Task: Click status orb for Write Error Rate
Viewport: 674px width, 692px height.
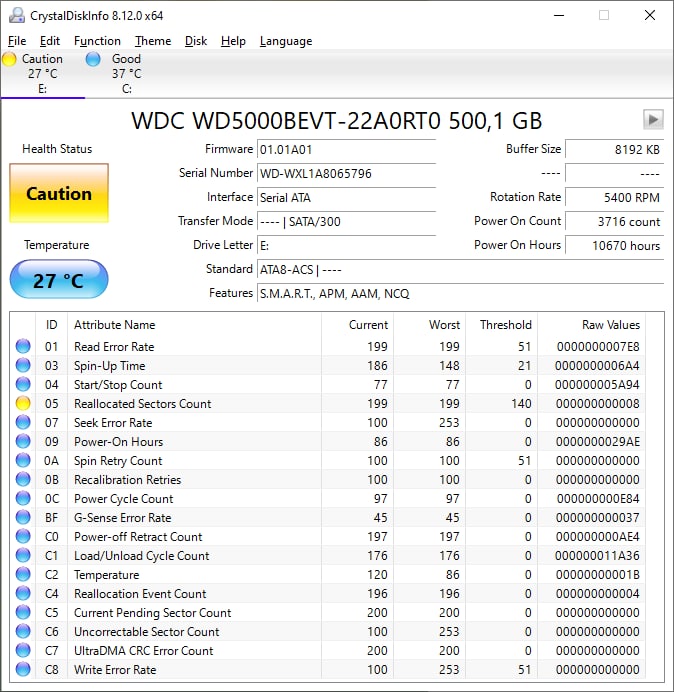Action: tap(23, 669)
